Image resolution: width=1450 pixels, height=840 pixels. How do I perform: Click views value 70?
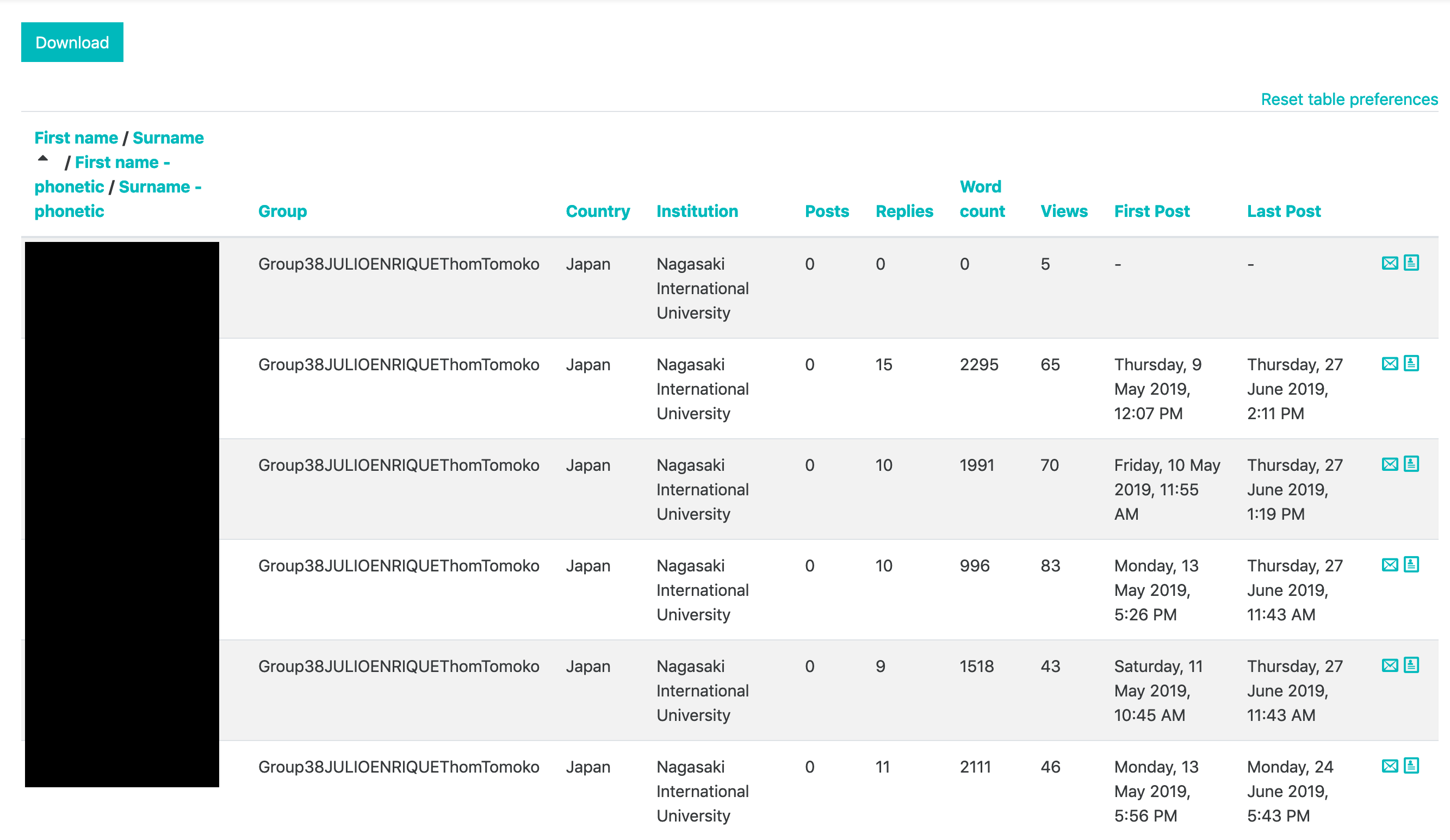coord(1050,465)
